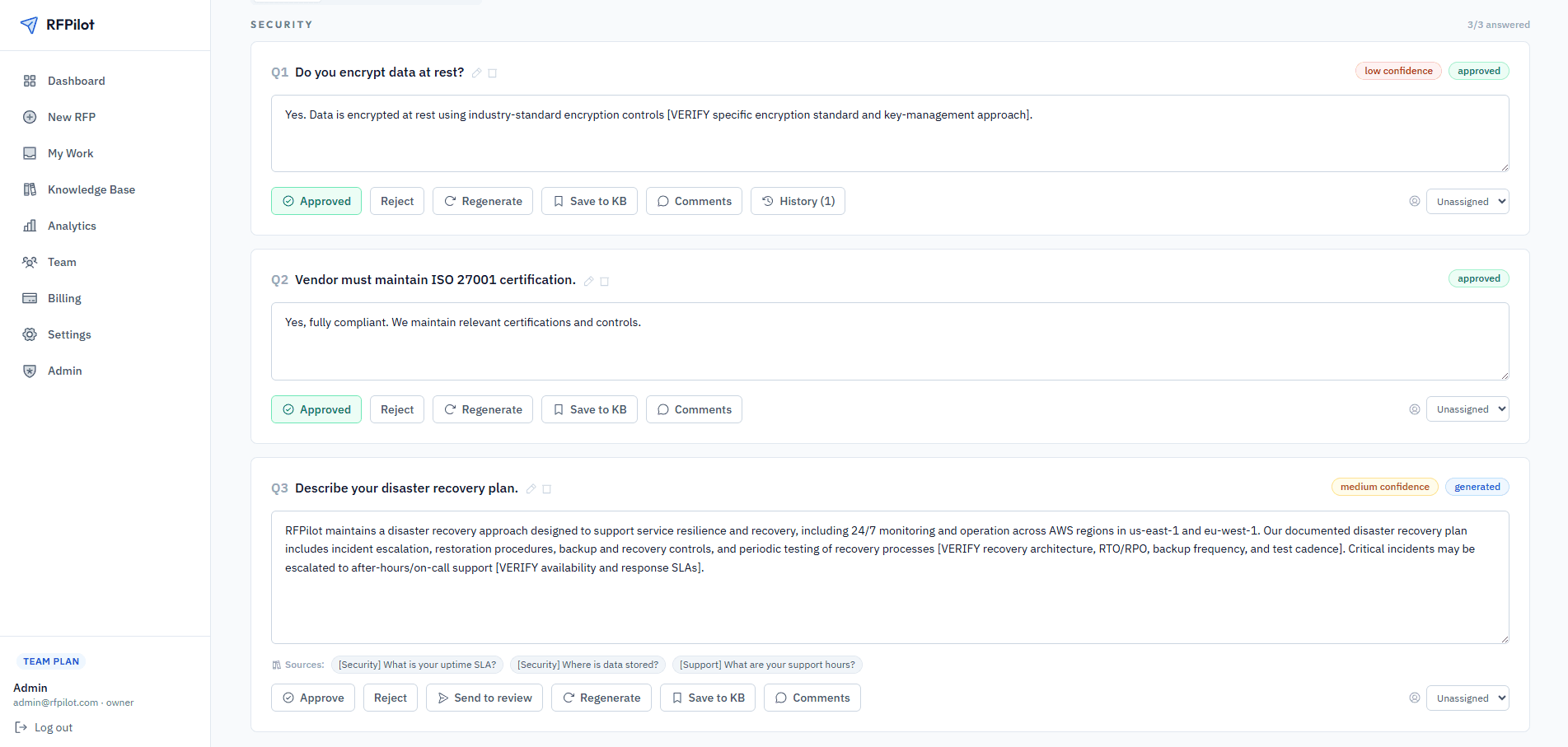
Task: Save Q2 answer to KB
Action: coord(589,409)
